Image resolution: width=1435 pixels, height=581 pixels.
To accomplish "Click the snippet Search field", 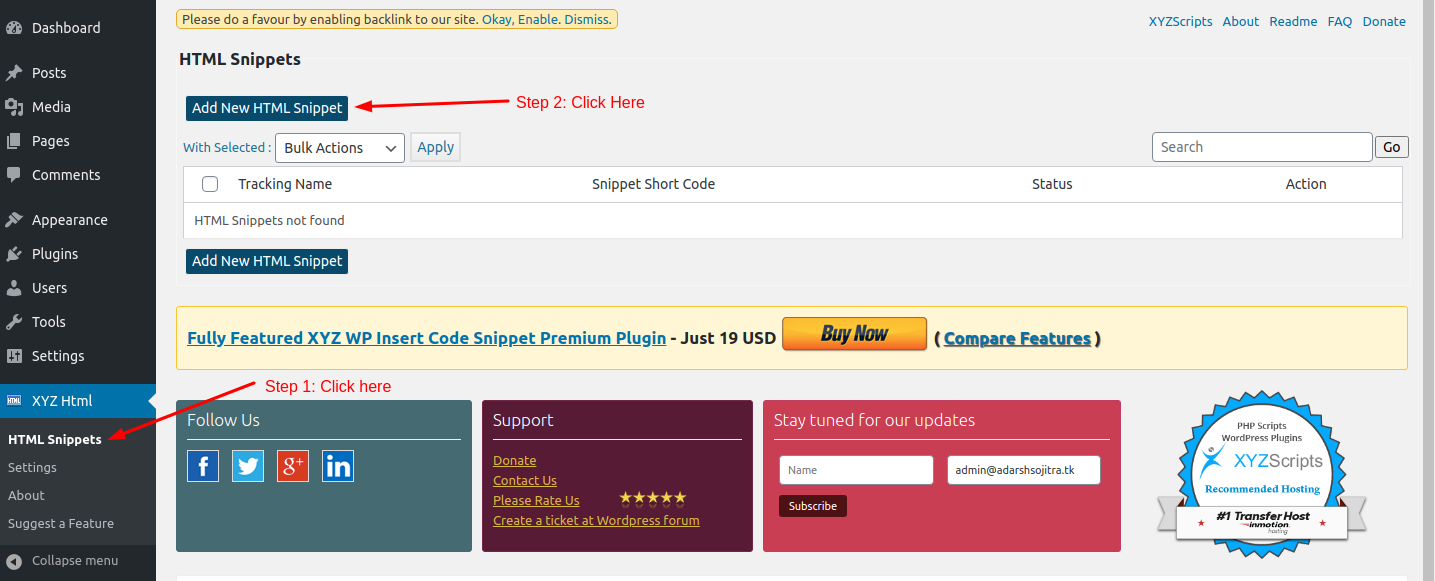I will (1262, 147).
